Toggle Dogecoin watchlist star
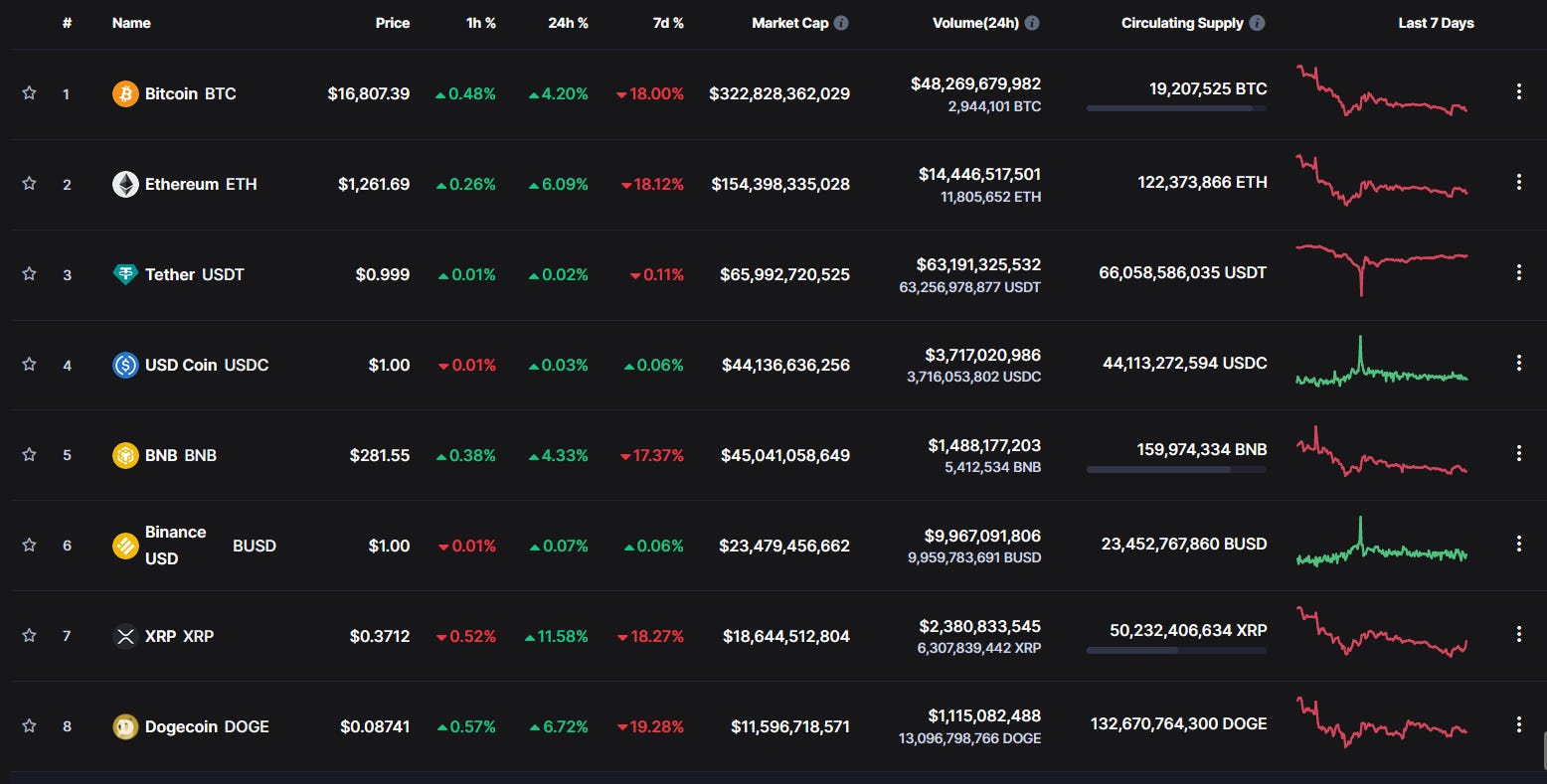1547x784 pixels. [x=29, y=725]
